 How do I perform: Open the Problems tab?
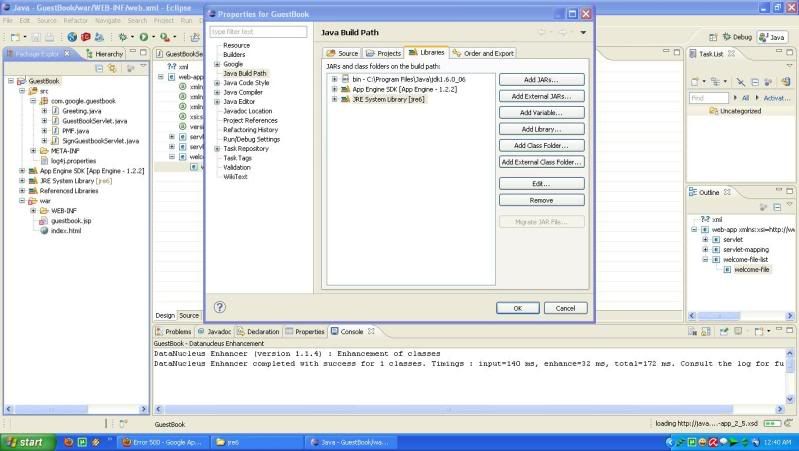(x=174, y=331)
